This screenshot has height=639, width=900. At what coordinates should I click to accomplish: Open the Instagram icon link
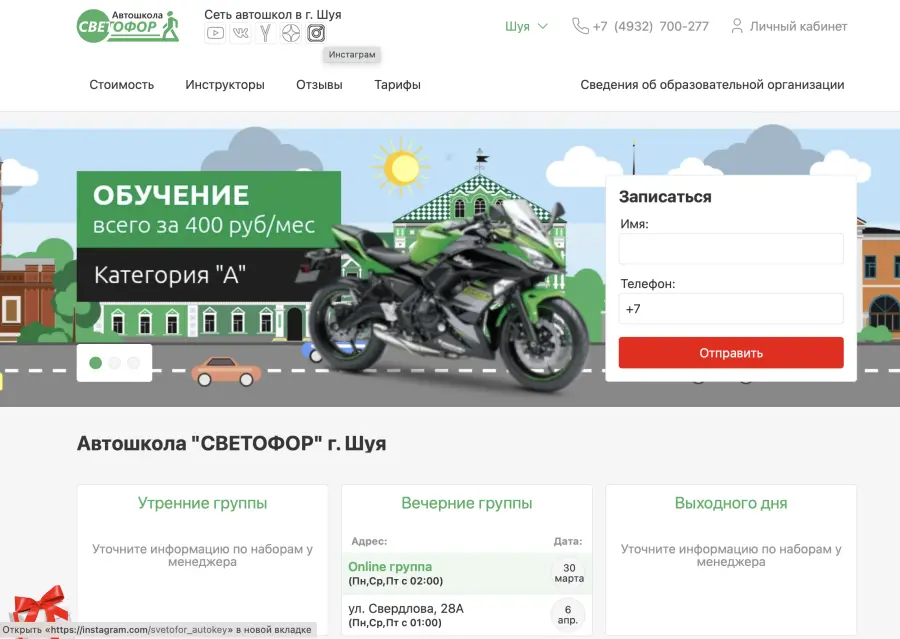click(x=316, y=33)
